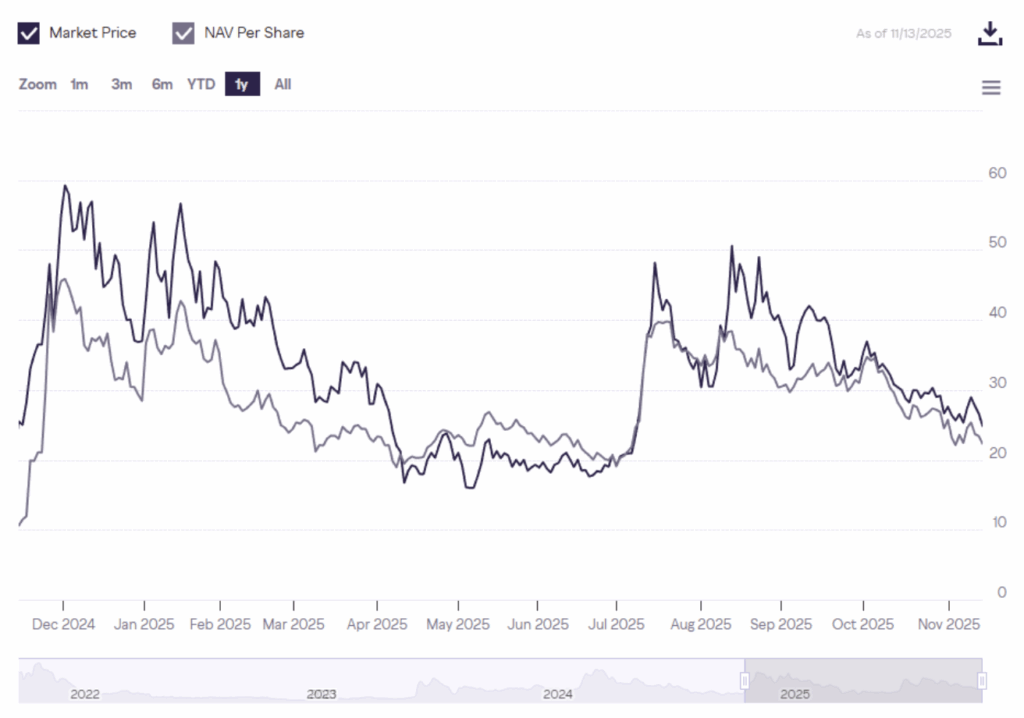Select the 6m zoom option
This screenshot has width=1024, height=718.
tap(162, 84)
